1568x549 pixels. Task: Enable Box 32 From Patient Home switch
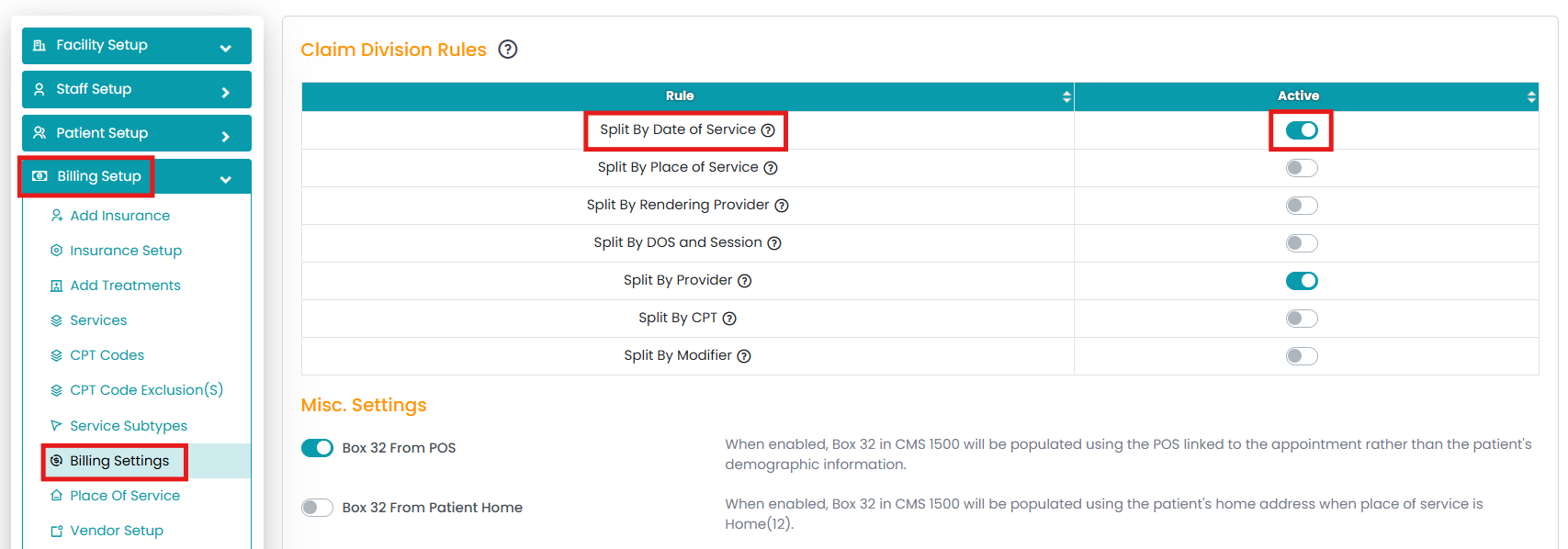coord(317,508)
